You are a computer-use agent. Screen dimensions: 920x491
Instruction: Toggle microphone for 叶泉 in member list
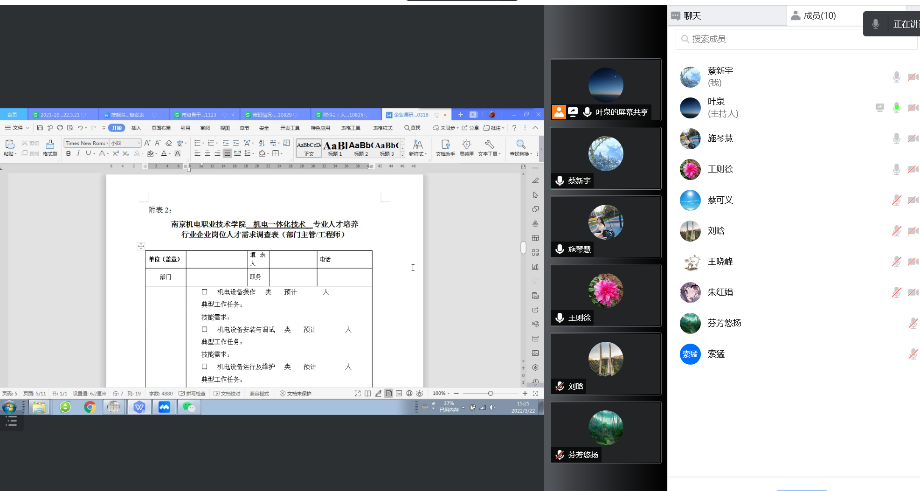click(x=897, y=108)
